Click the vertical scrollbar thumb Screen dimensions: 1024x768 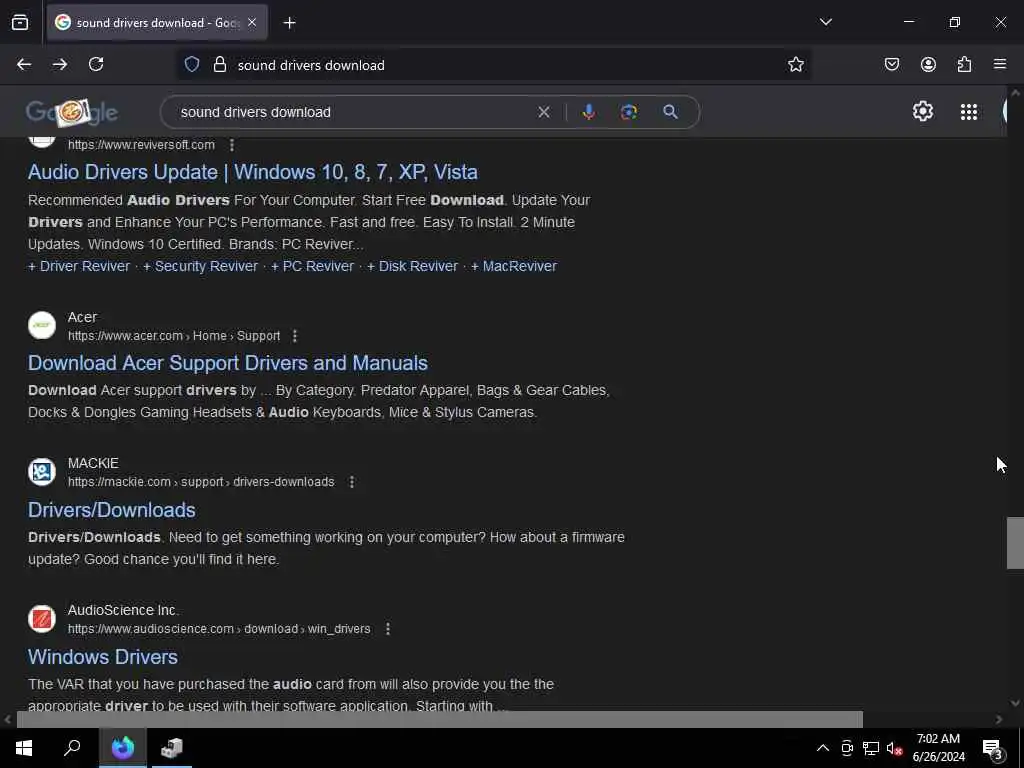click(1015, 543)
